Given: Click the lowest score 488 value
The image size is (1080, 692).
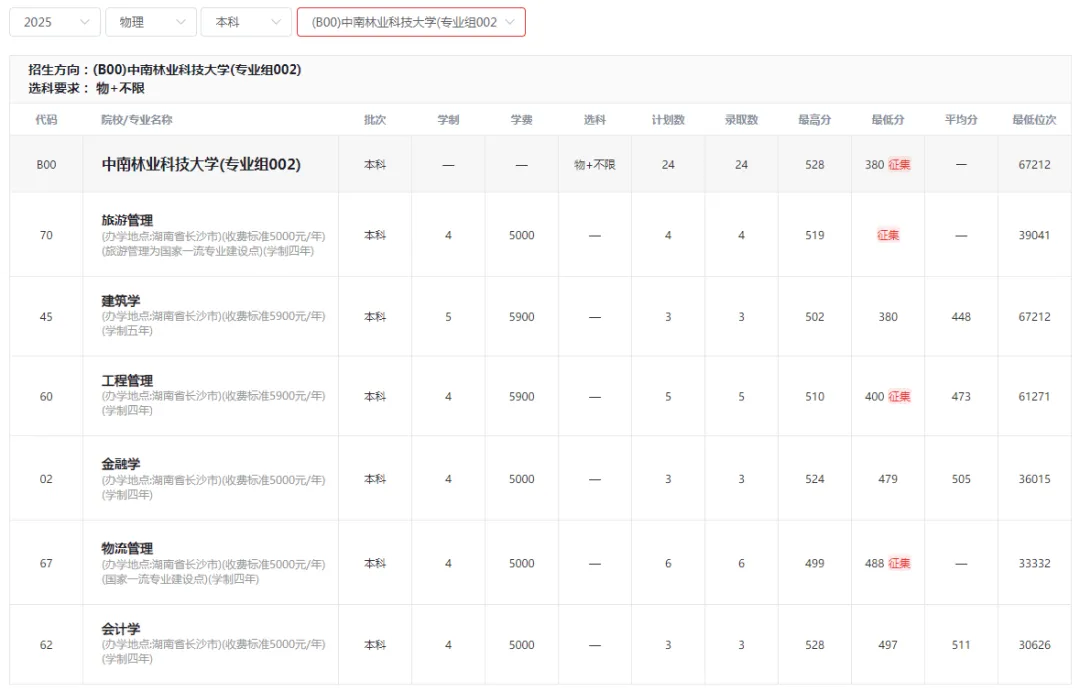Looking at the screenshot, I should coord(875,563).
